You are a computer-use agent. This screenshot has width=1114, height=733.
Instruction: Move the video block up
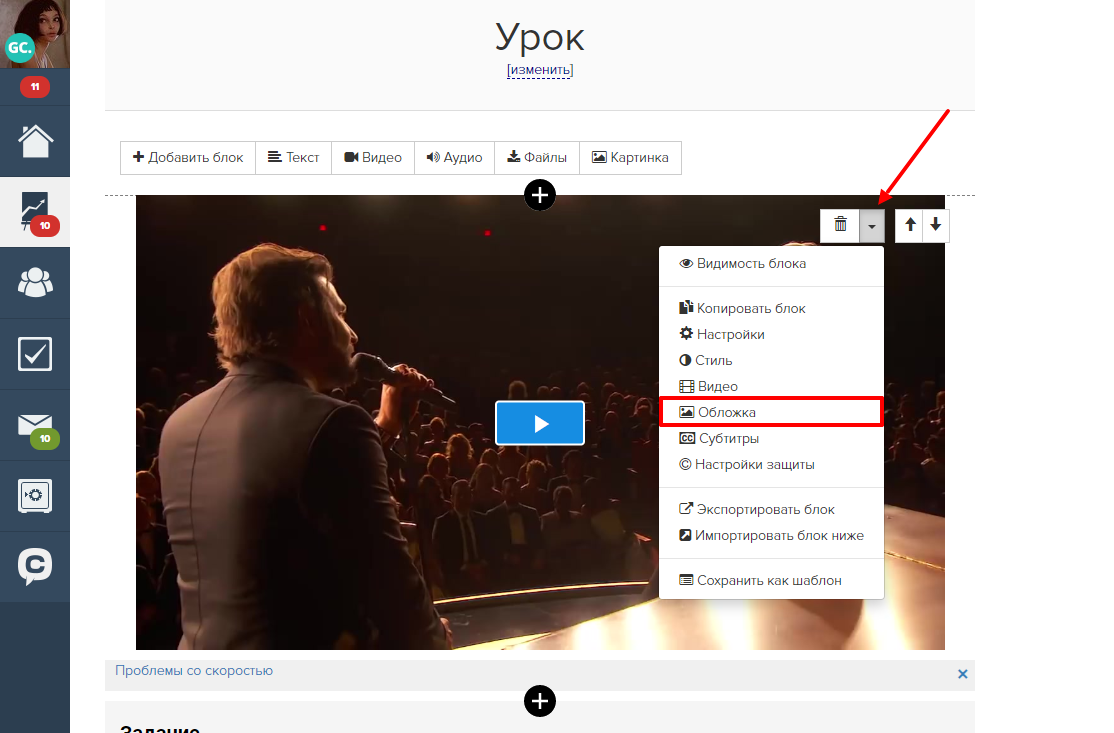(910, 225)
